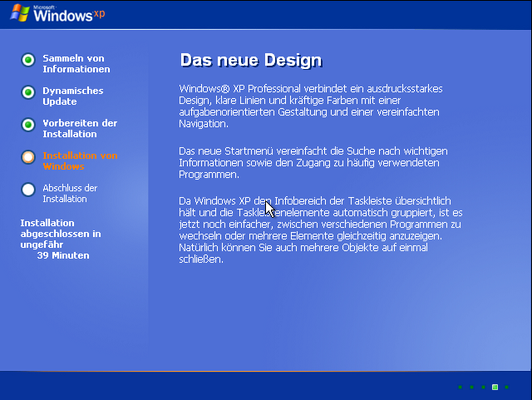This screenshot has height=400, width=532.
Task: Select the orange Installation von Windows label
Action: click(x=80, y=161)
